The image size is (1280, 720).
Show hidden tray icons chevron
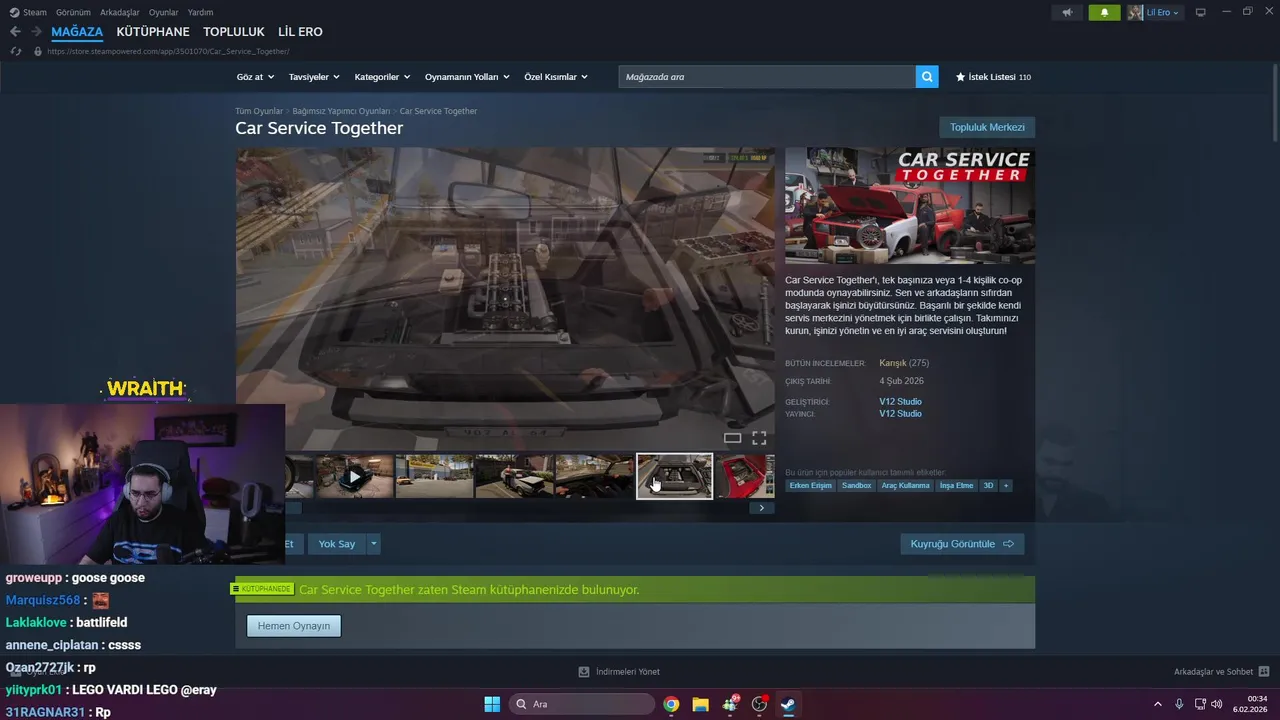[1158, 704]
